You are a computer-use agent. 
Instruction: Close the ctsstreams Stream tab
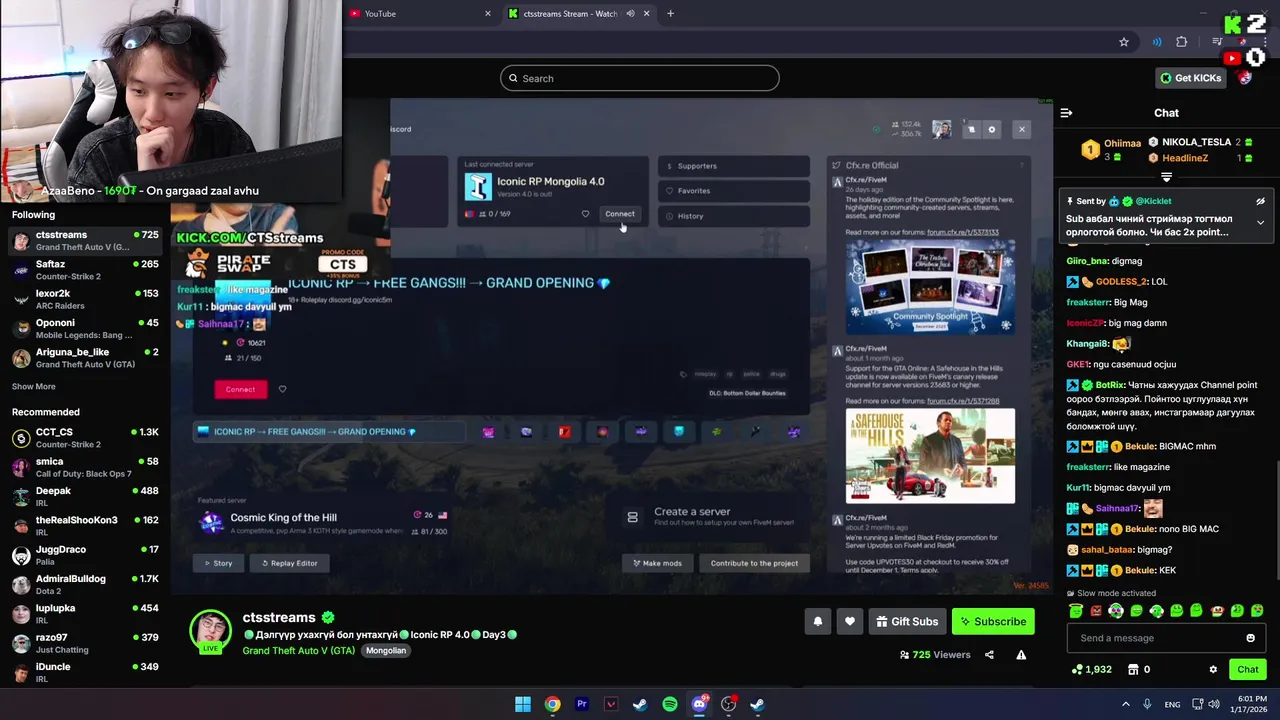[646, 14]
